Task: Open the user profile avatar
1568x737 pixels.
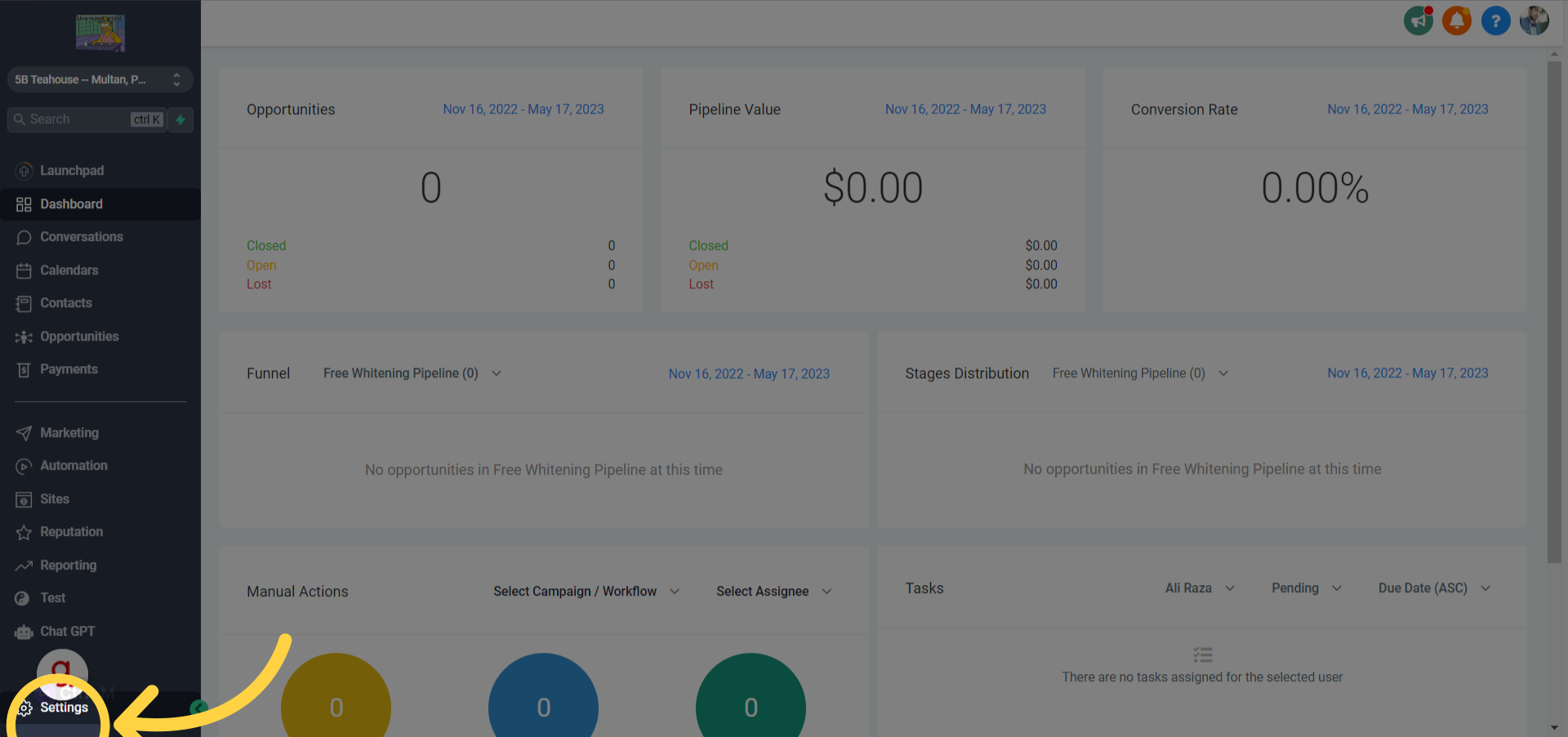Action: click(x=1534, y=20)
